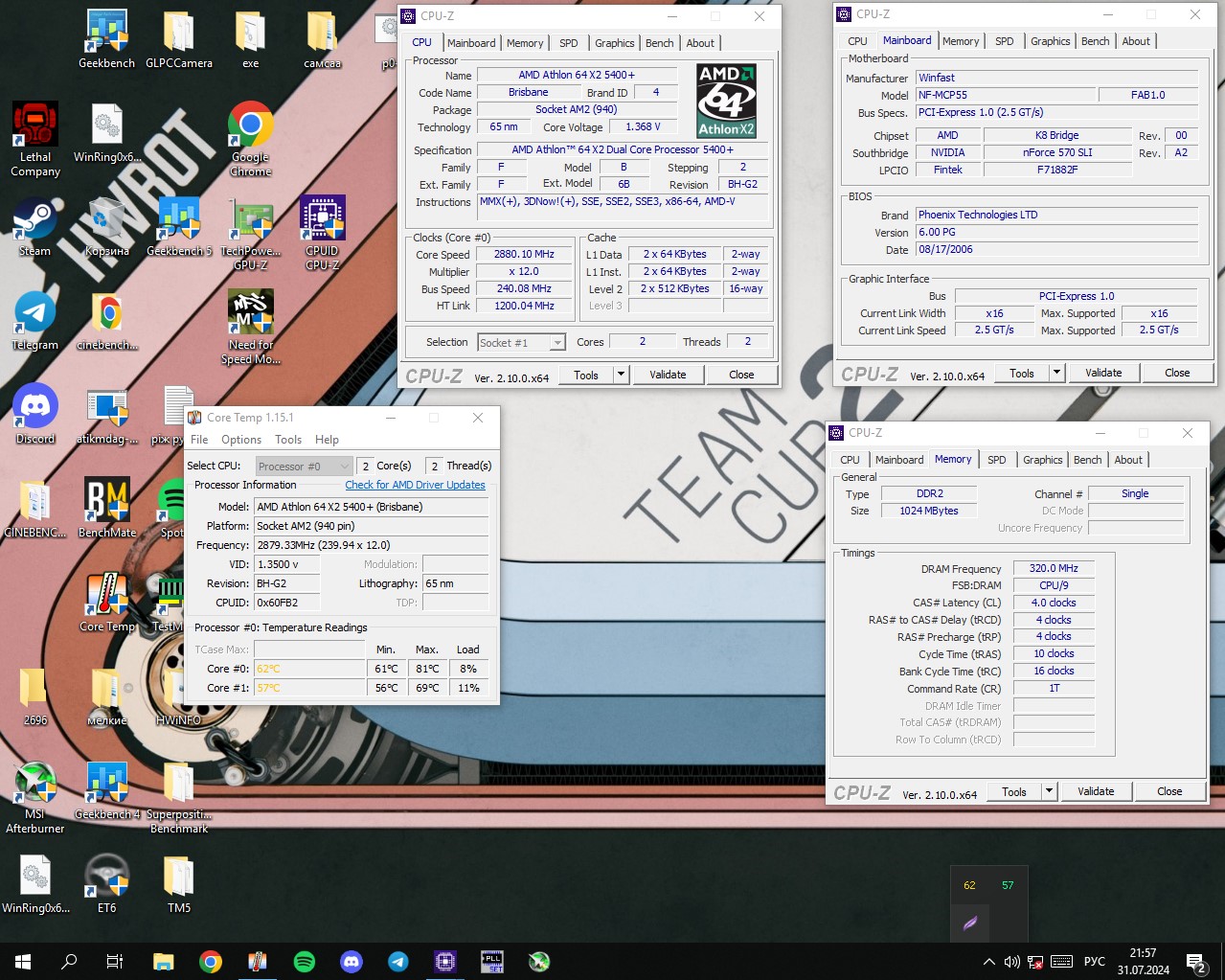Open the Help menu in Core Temp
The width and height of the screenshot is (1225, 980).
pos(327,440)
